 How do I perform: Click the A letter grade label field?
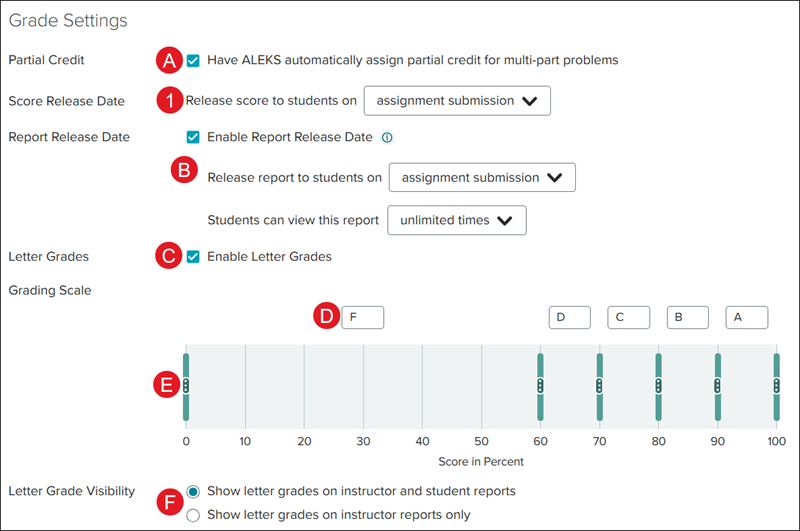pyautogui.click(x=747, y=317)
